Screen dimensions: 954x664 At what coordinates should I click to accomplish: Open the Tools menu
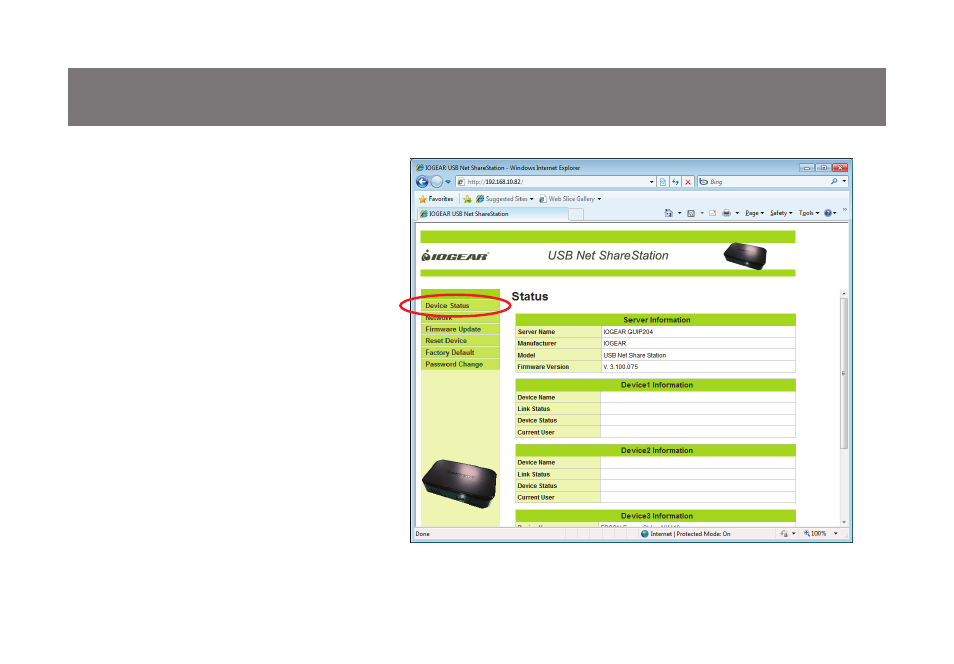tap(809, 213)
